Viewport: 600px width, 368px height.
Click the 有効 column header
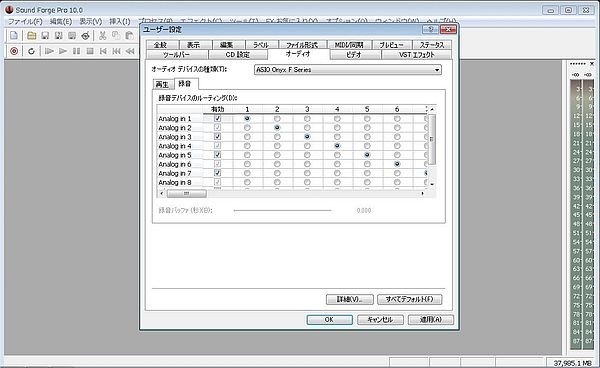click(x=217, y=109)
